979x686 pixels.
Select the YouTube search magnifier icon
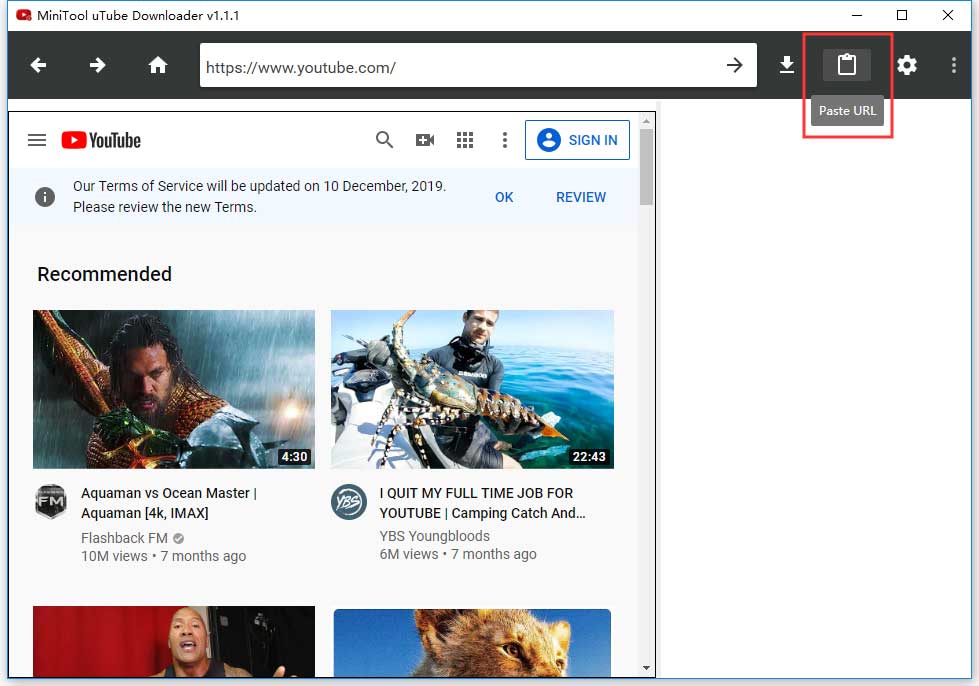pos(384,140)
